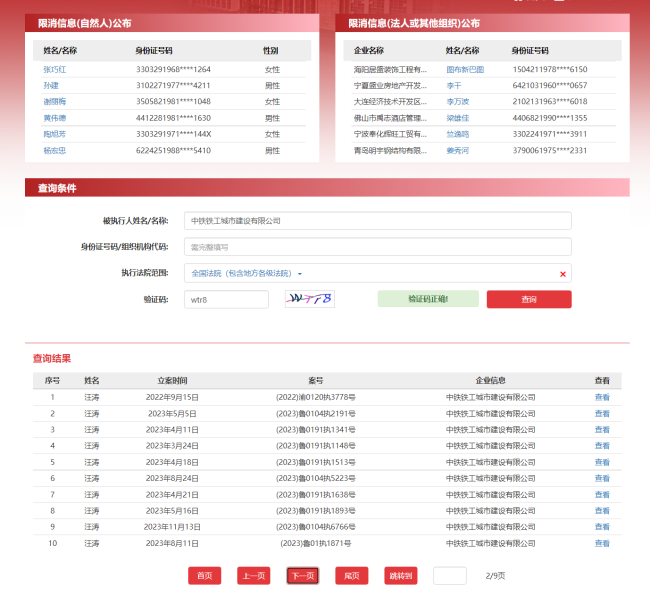Open person link 黄伟德
Image resolution: width=650 pixels, height=603 pixels.
coord(55,118)
